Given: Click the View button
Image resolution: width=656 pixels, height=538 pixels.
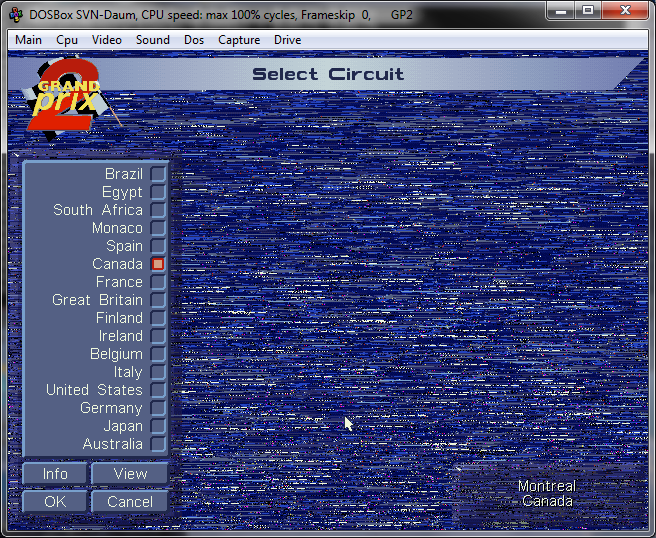Looking at the screenshot, I should [x=130, y=474].
